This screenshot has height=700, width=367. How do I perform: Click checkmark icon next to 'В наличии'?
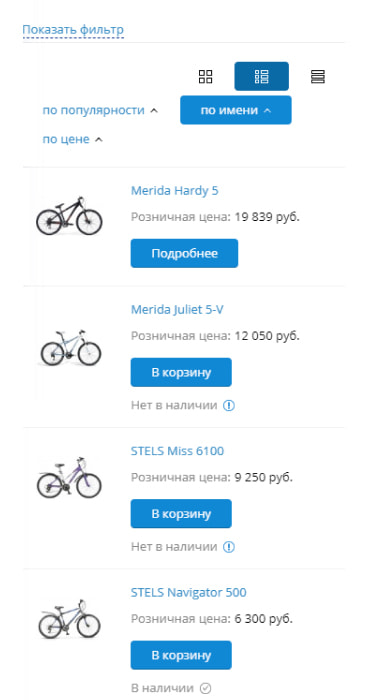tap(205, 688)
